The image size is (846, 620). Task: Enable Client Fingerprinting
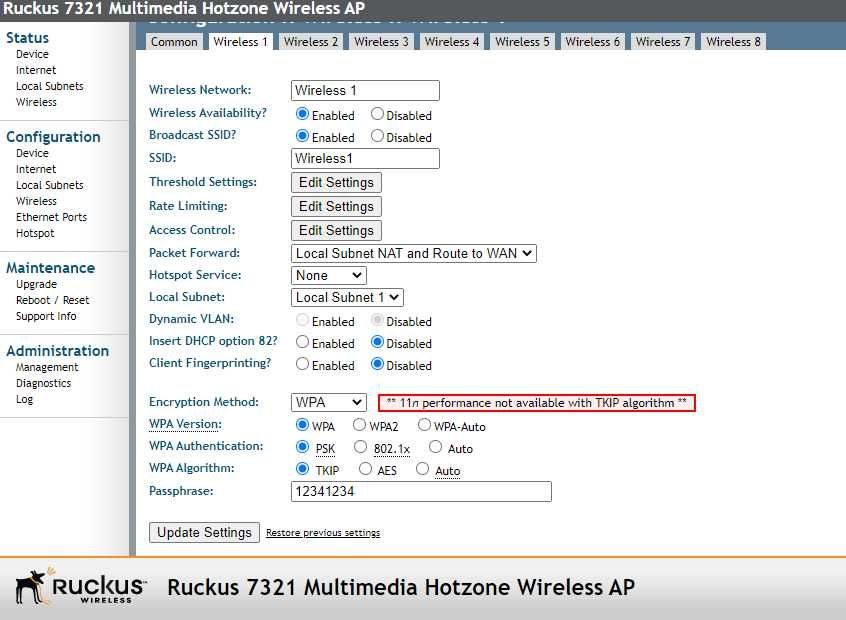303,364
